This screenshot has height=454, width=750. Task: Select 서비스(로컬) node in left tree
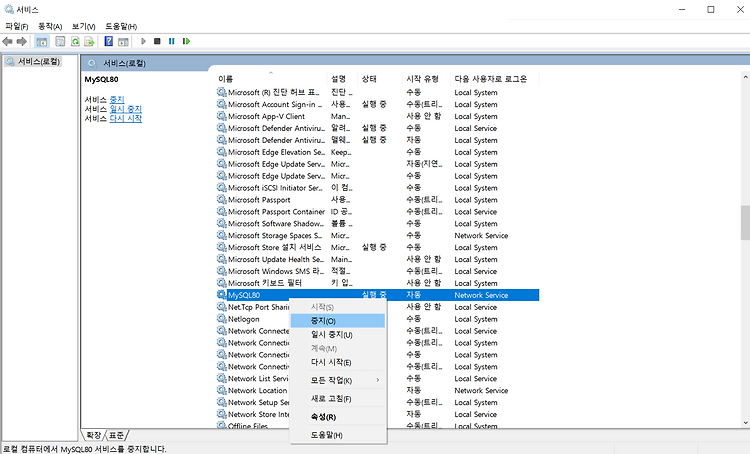pos(33,61)
